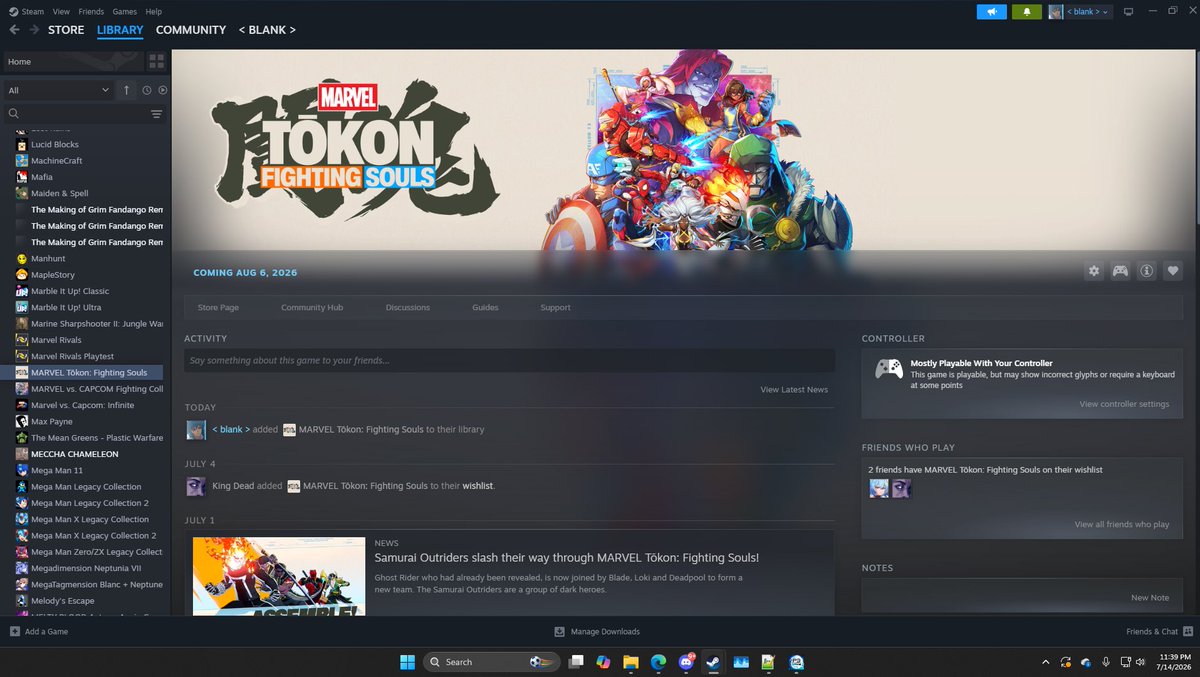This screenshot has height=677, width=1200.
Task: Create a New Note
Action: pyautogui.click(x=1150, y=597)
